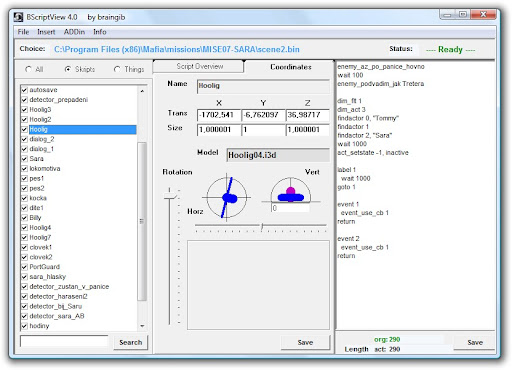
Task: Select PortGuard in the script list
Action: click(x=44, y=267)
